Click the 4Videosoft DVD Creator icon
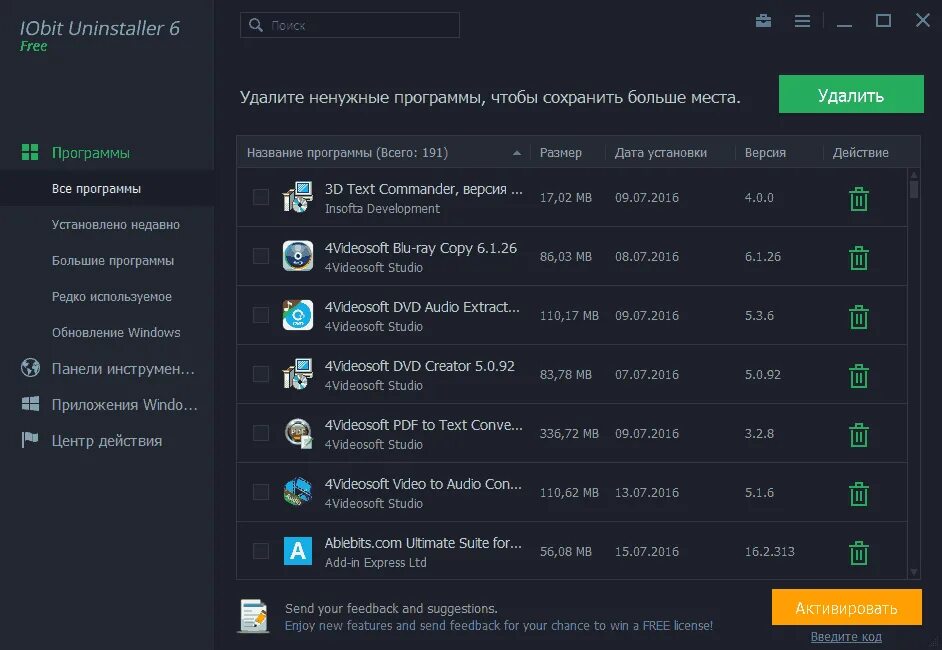 point(298,374)
